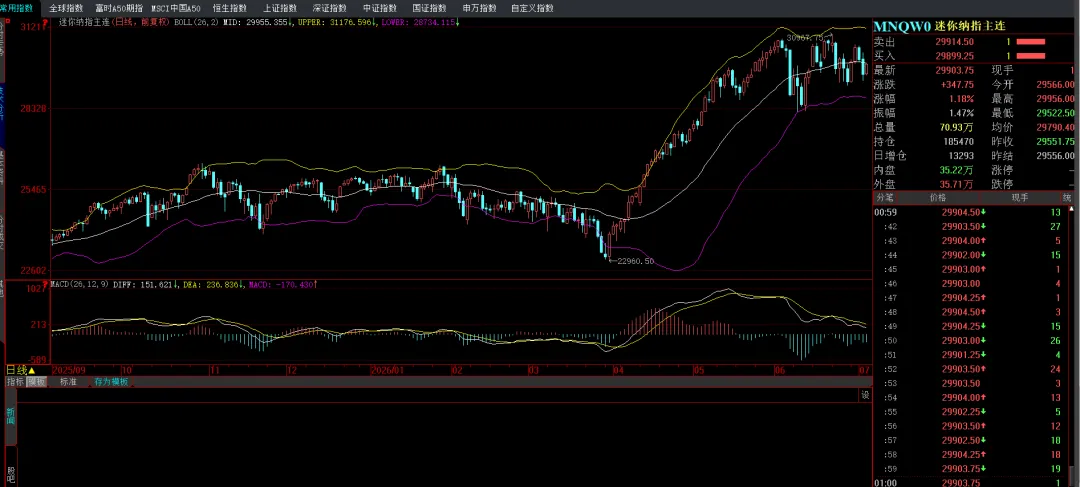Click the 迷你纳指主连 title above the chart
This screenshot has height=487, width=1080.
pos(83,23)
